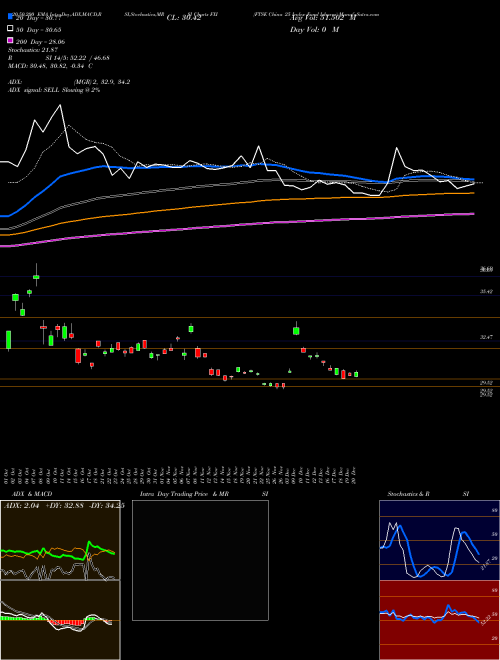Click the 32.47 price axis label
Screen dimensions: 500x660
(486, 337)
